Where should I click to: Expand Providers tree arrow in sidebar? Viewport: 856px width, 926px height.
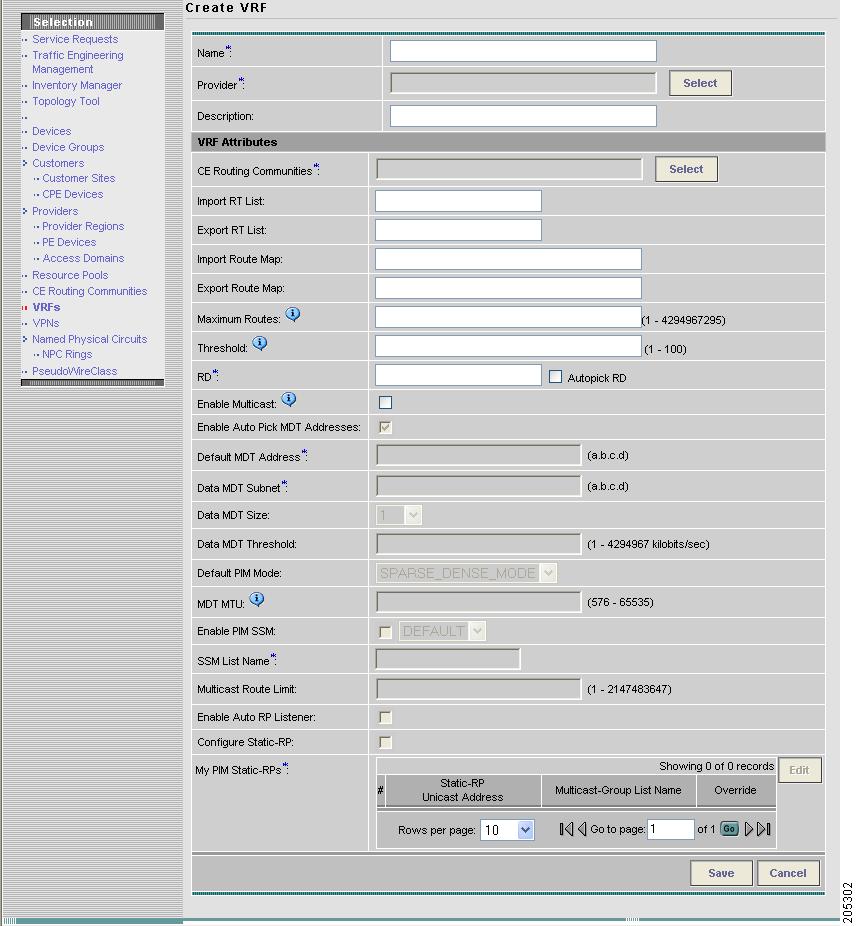[25, 211]
